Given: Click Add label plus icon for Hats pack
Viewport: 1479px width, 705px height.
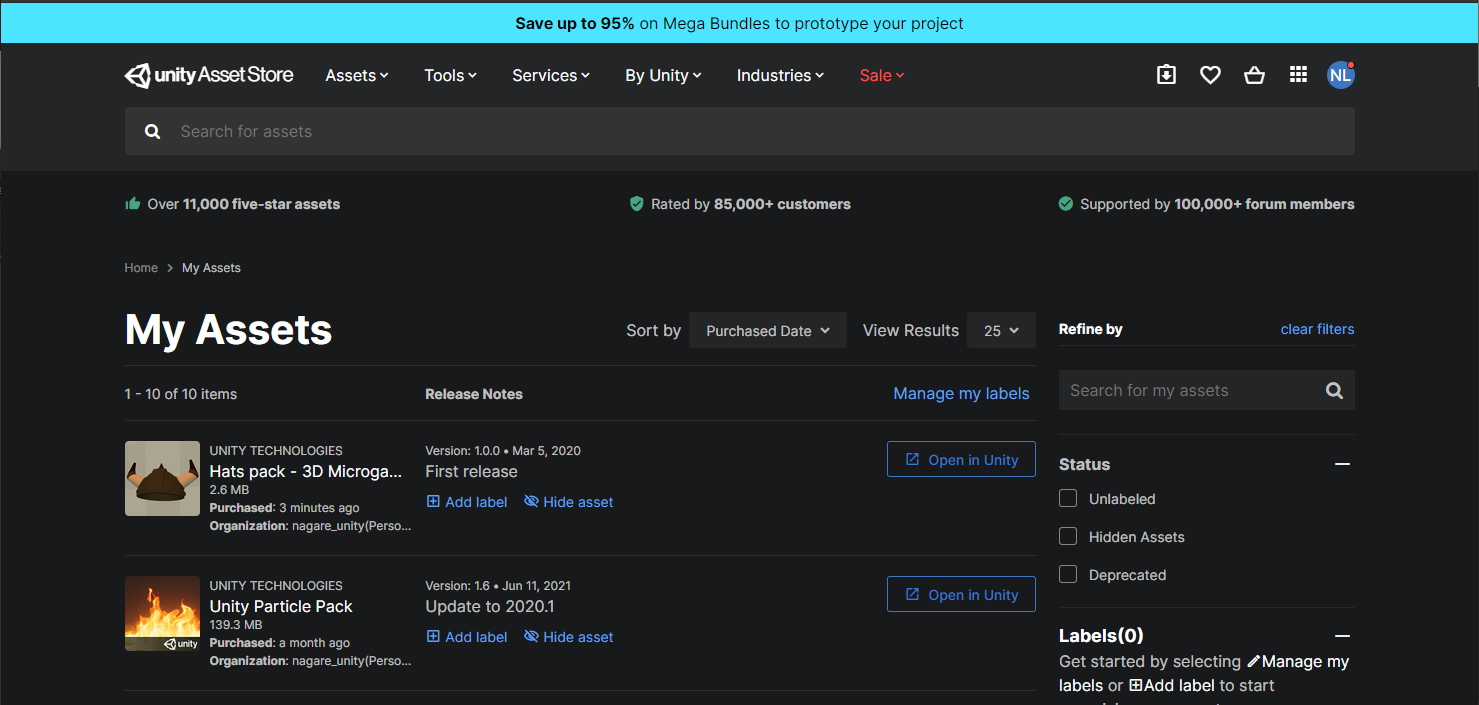Looking at the screenshot, I should coord(433,502).
